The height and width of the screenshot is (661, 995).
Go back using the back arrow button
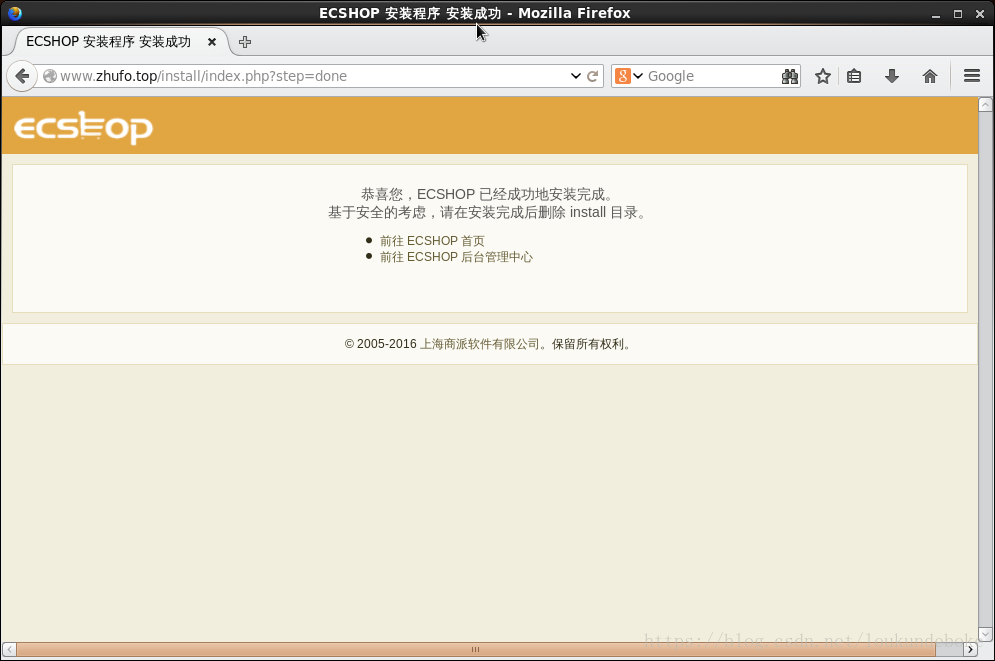(22, 77)
